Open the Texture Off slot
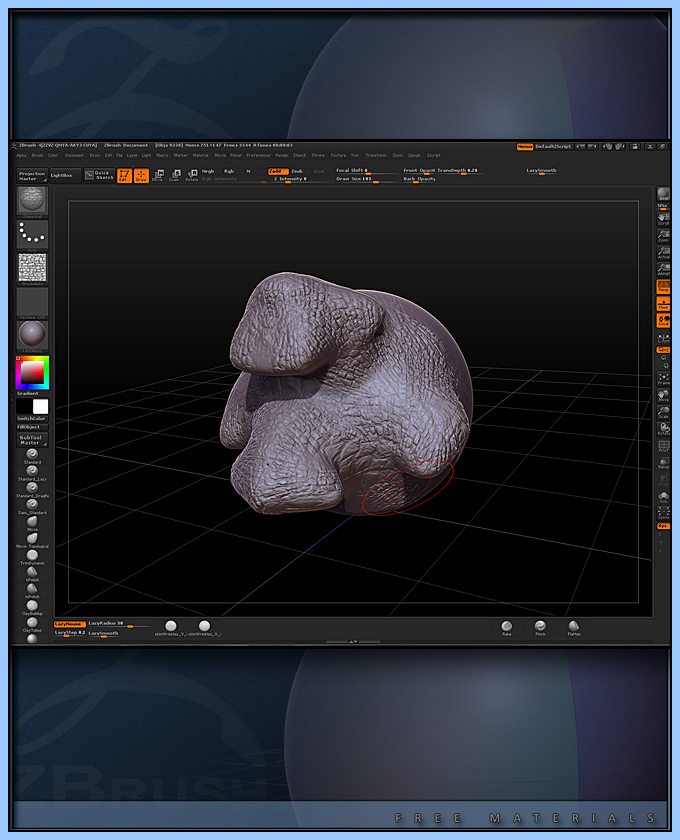 (x=32, y=303)
